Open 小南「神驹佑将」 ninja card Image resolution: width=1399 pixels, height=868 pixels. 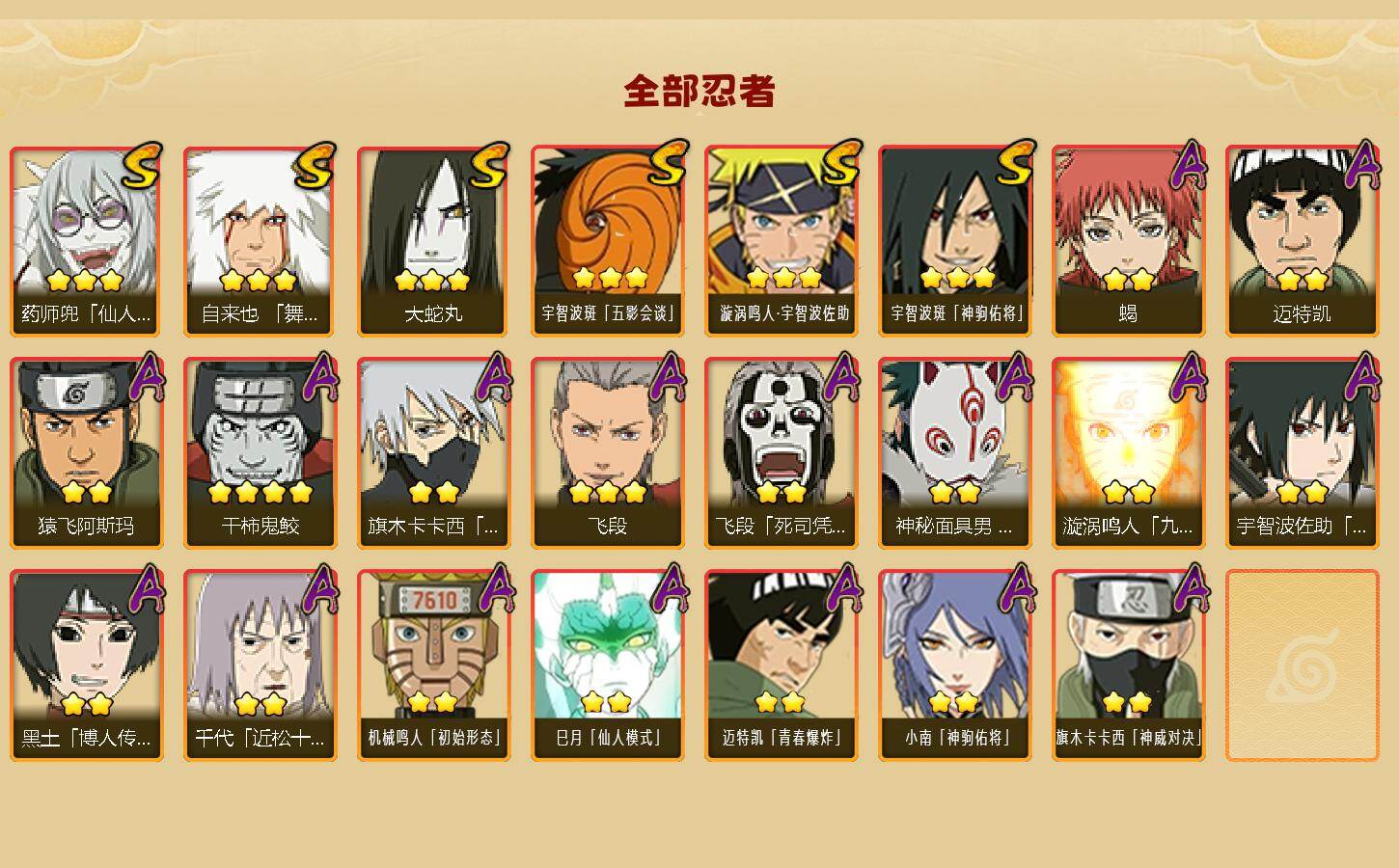[955, 665]
